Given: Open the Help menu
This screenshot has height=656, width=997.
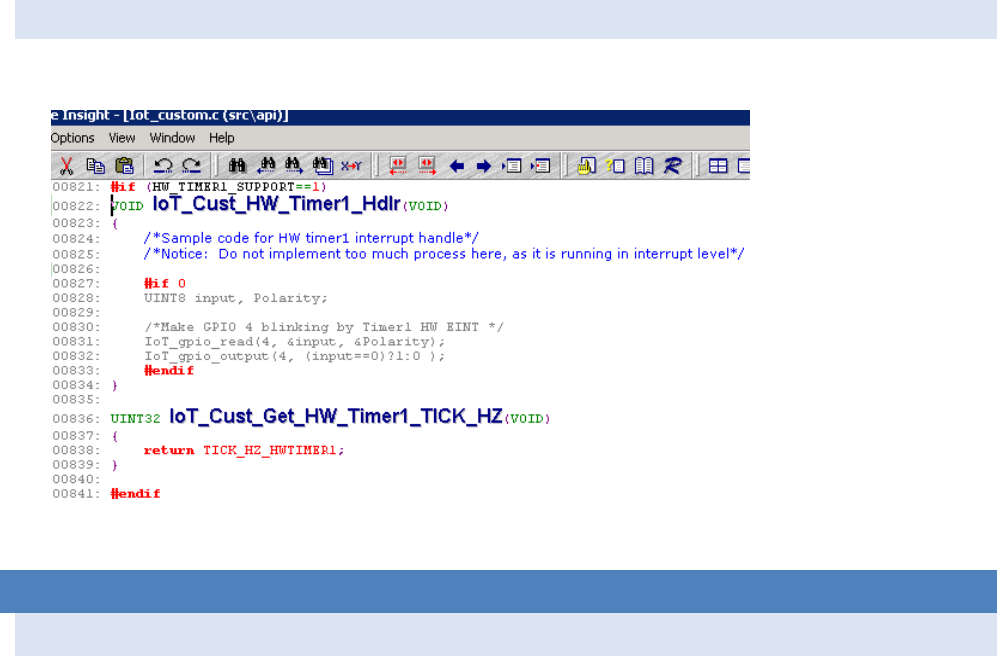Looking at the screenshot, I should click(222, 138).
